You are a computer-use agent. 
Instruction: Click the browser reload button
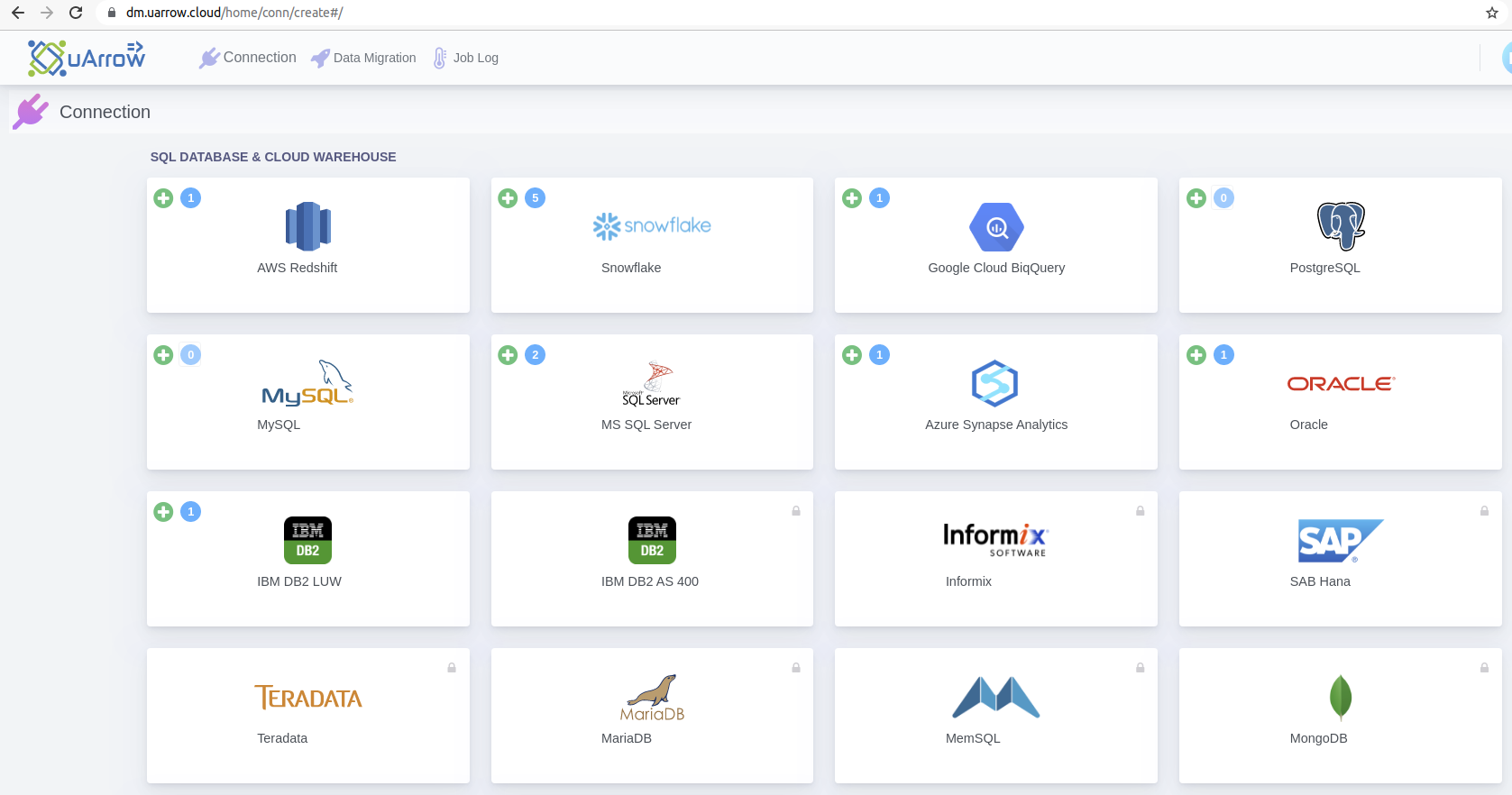76,13
